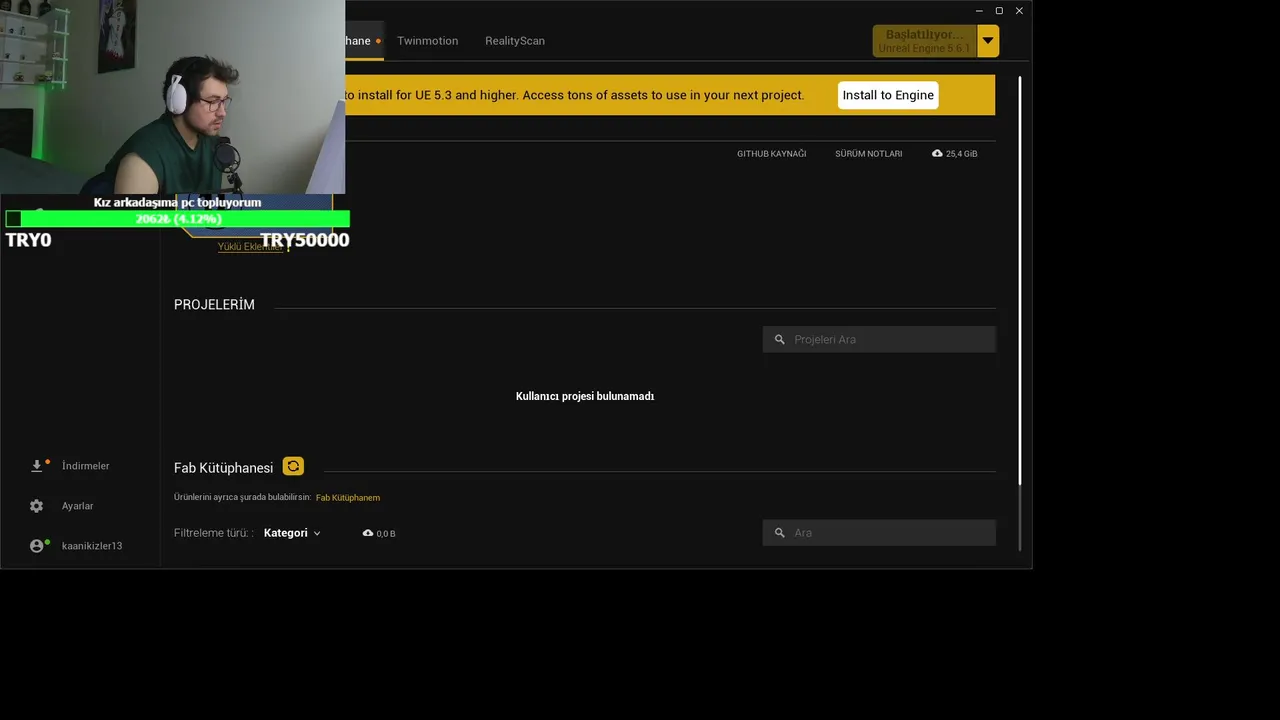Expand the Kategori filter dropdown

(x=292, y=533)
